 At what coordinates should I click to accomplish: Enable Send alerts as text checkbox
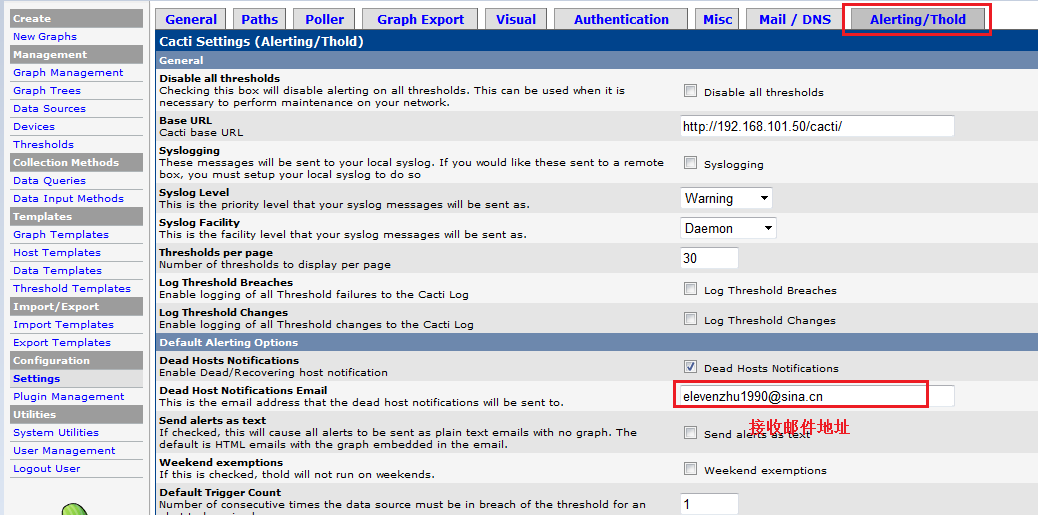(690, 433)
